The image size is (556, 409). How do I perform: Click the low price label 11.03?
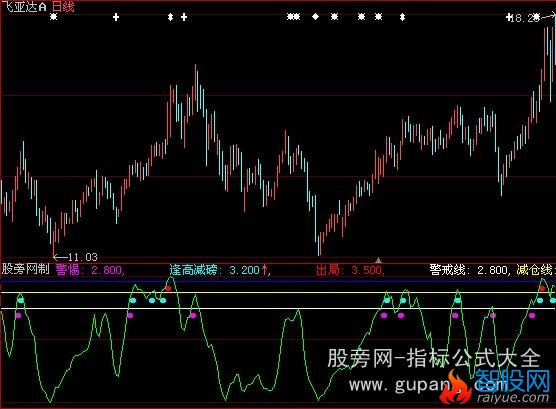82,257
